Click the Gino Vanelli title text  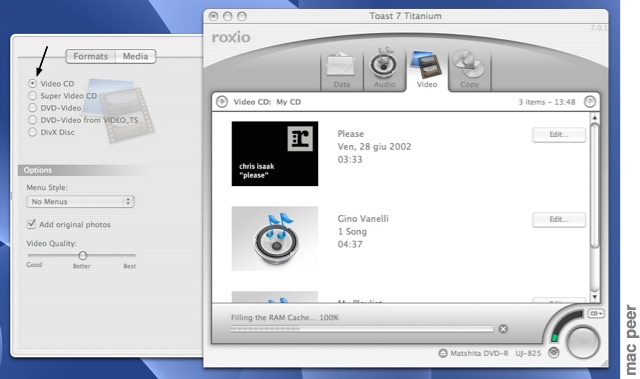click(x=363, y=219)
